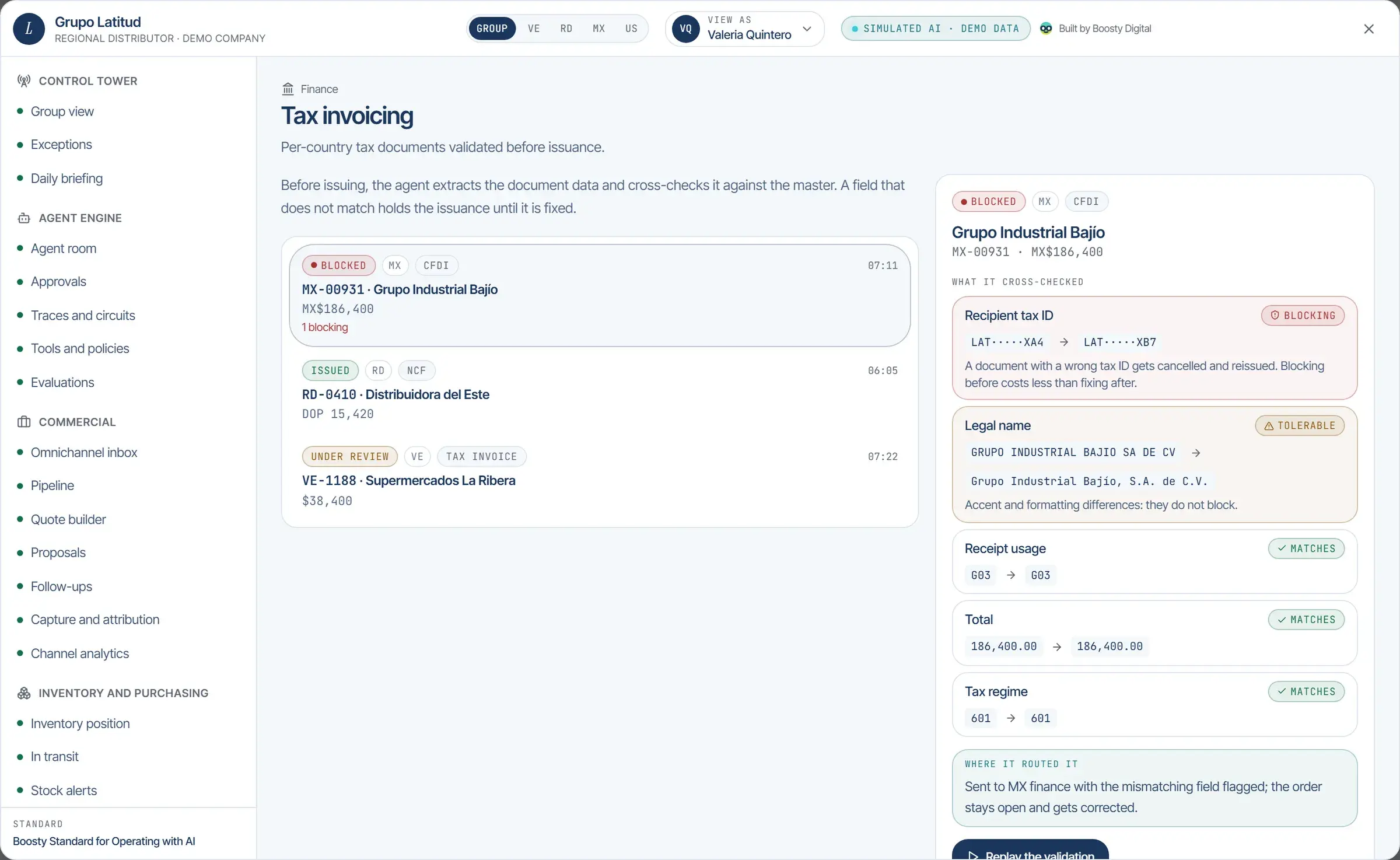Switch scope to MX
Screen dimensions: 1400x860
pos(599,29)
